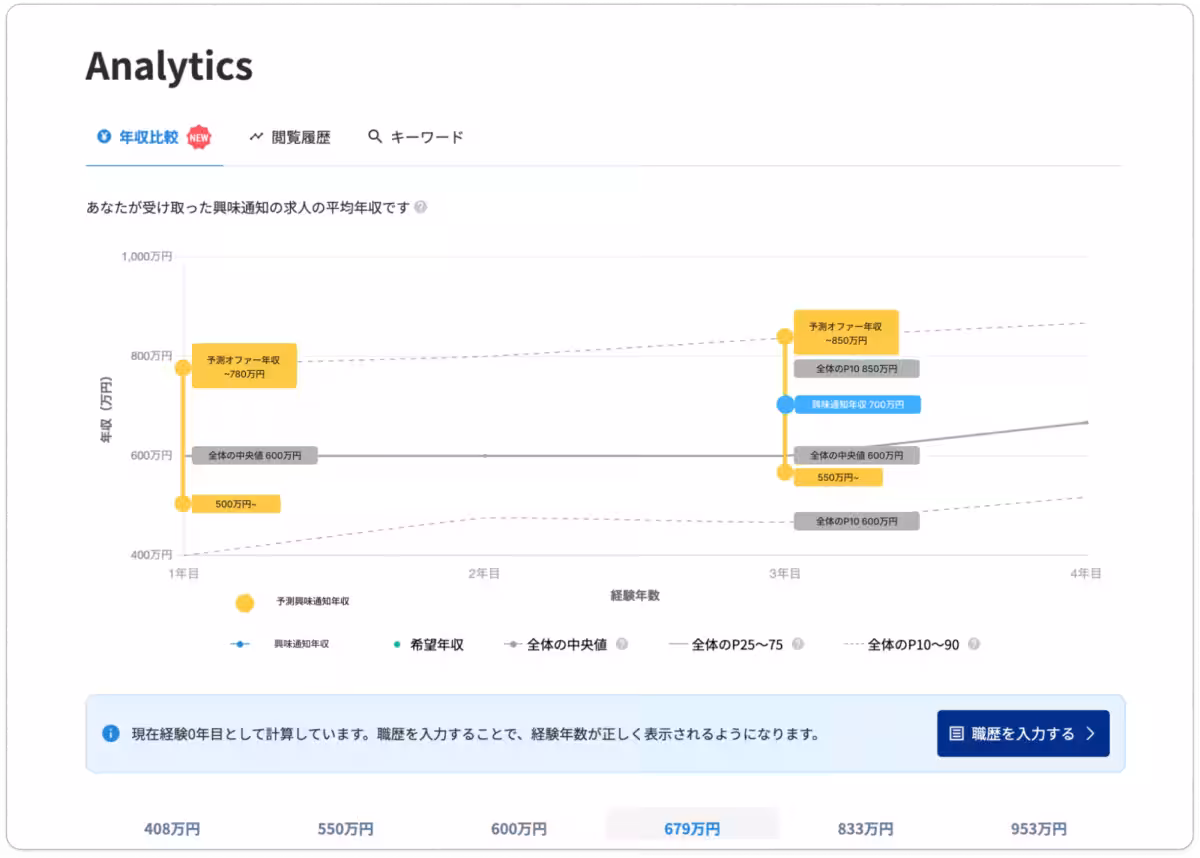Click help icon next to 全体のP10〜90 legend

coord(973,645)
